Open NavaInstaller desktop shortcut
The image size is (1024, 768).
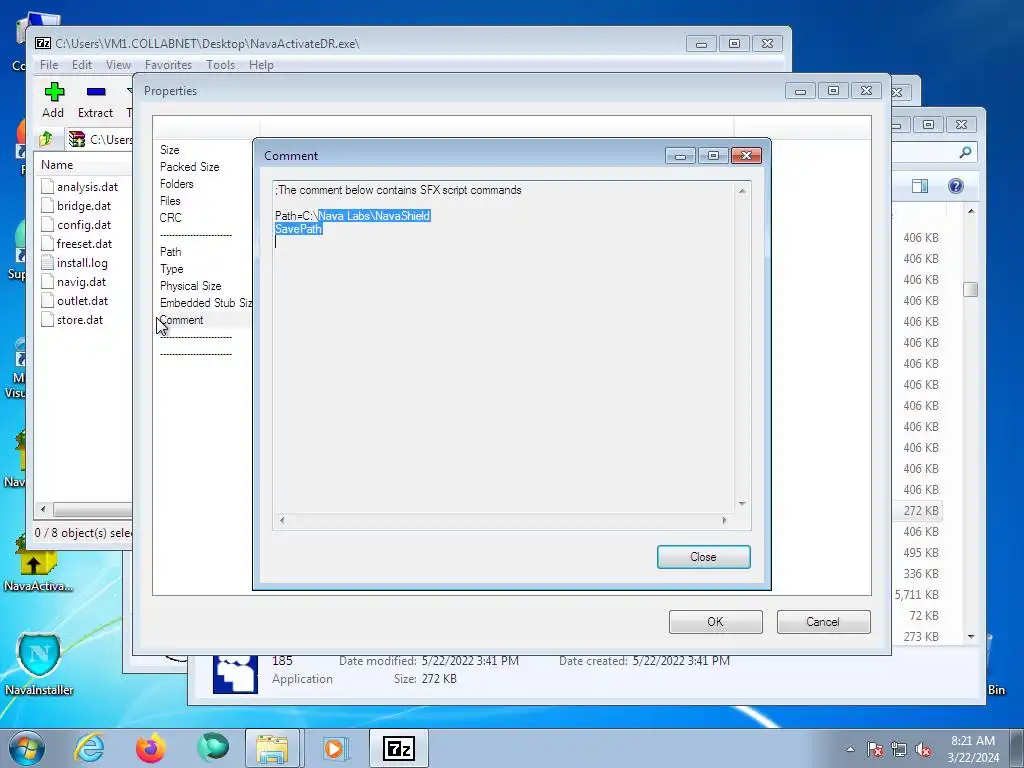39,664
